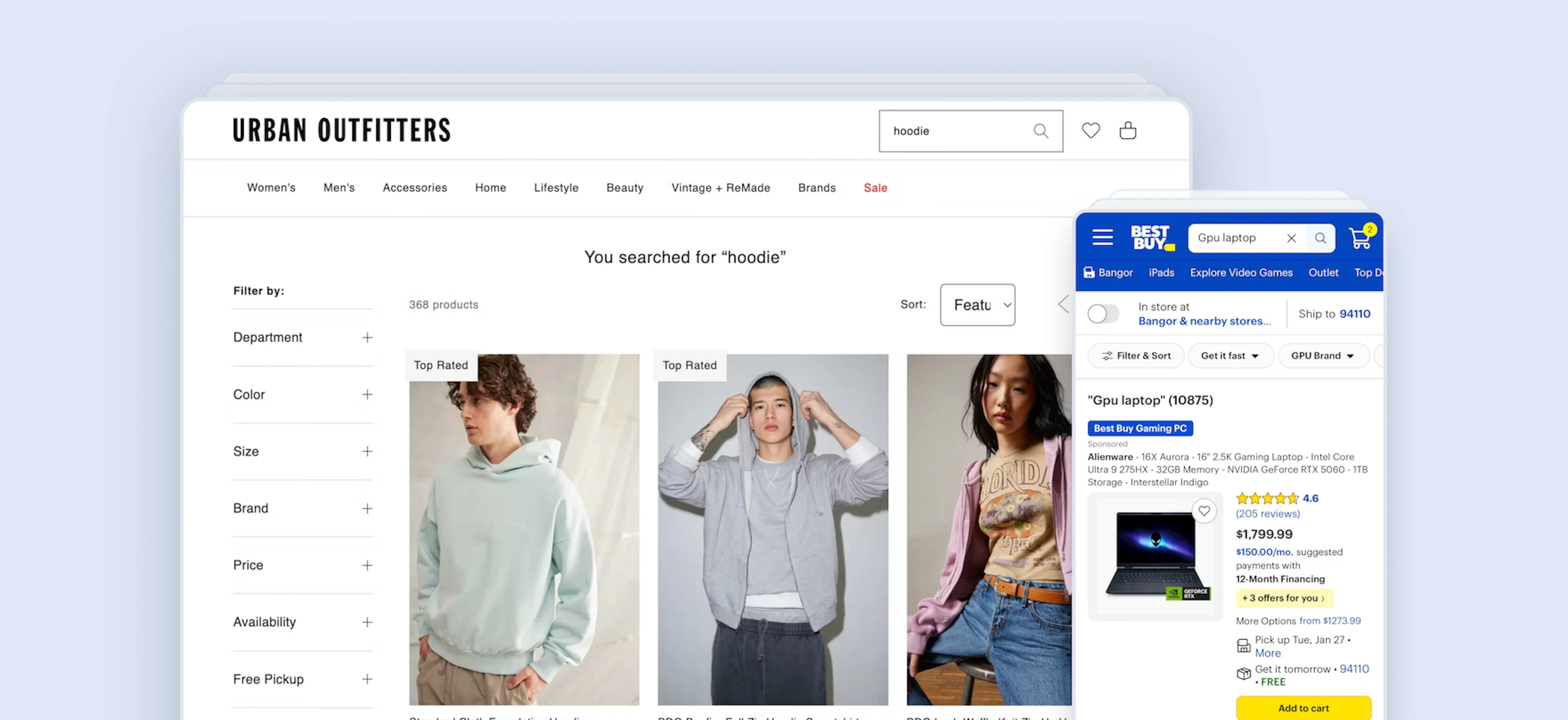Click the yellow Add to cart button
Screen dimensions: 1568x720
(1303, 708)
